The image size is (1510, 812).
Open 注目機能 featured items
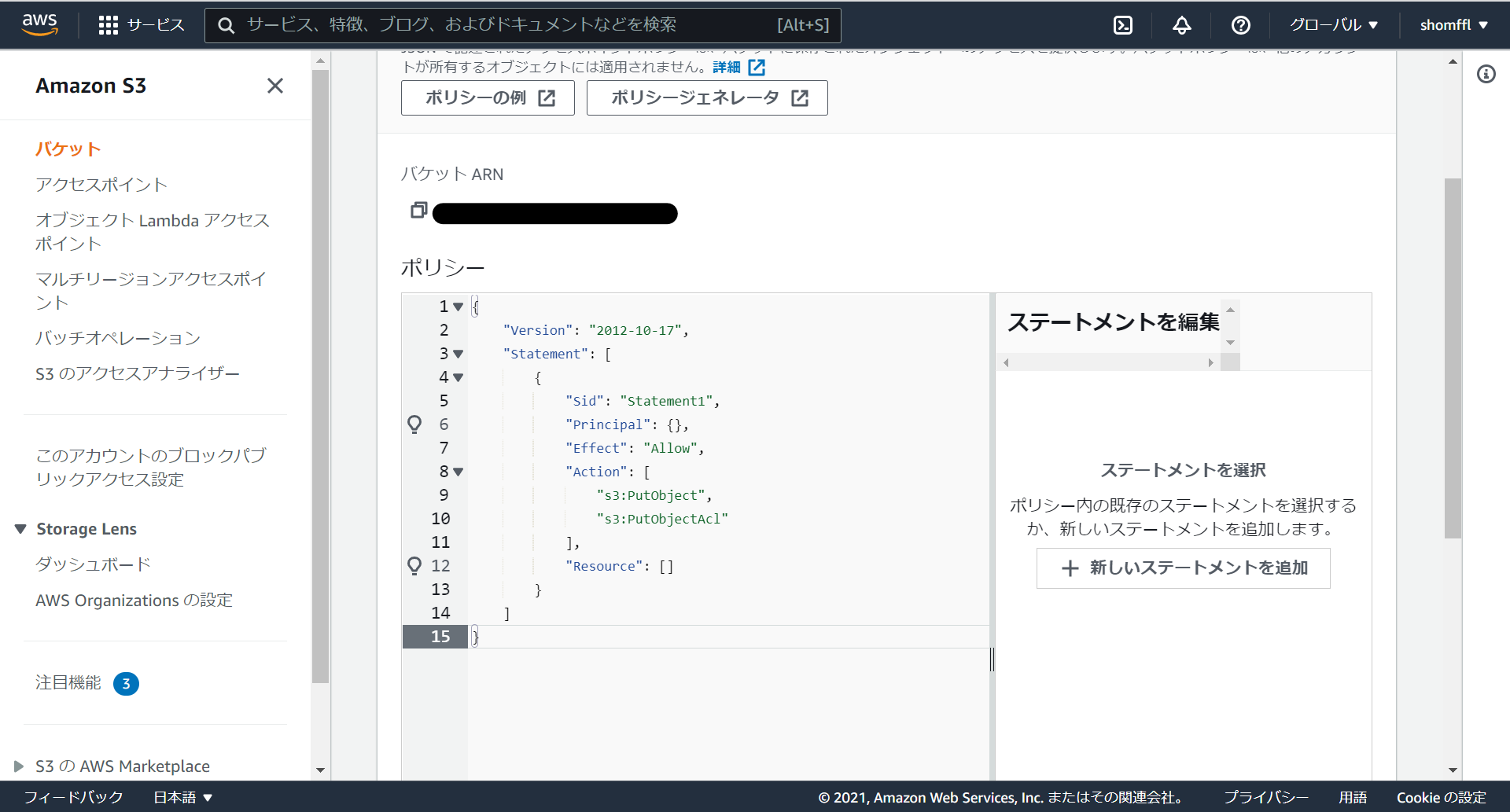click(68, 683)
